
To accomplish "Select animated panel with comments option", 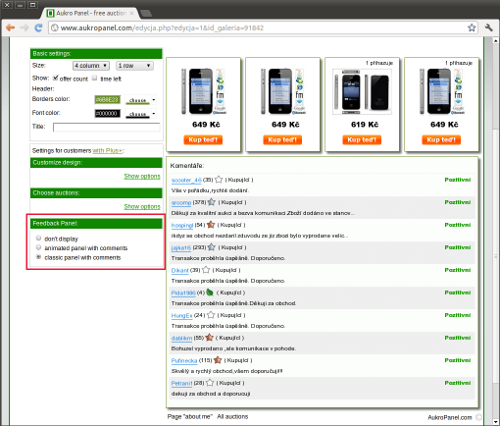I will [39, 247].
